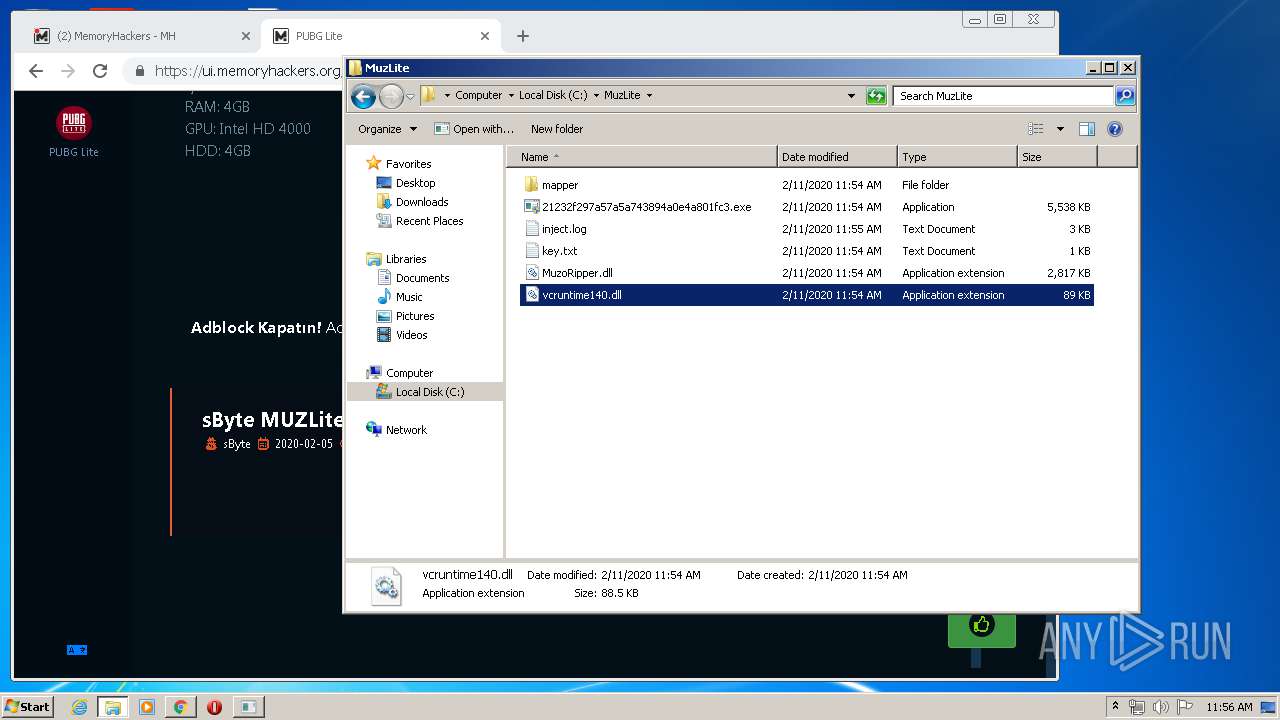Show hidden tray icons

pos(1116,707)
